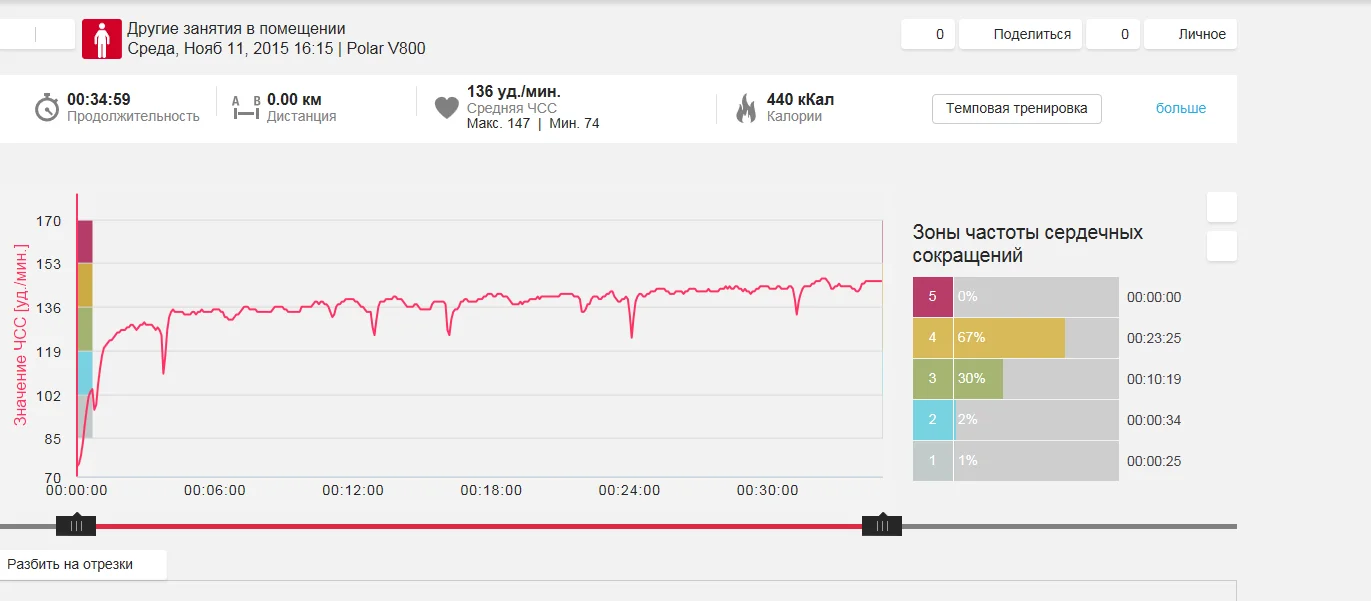Expand details with the больше link

pyautogui.click(x=1181, y=108)
